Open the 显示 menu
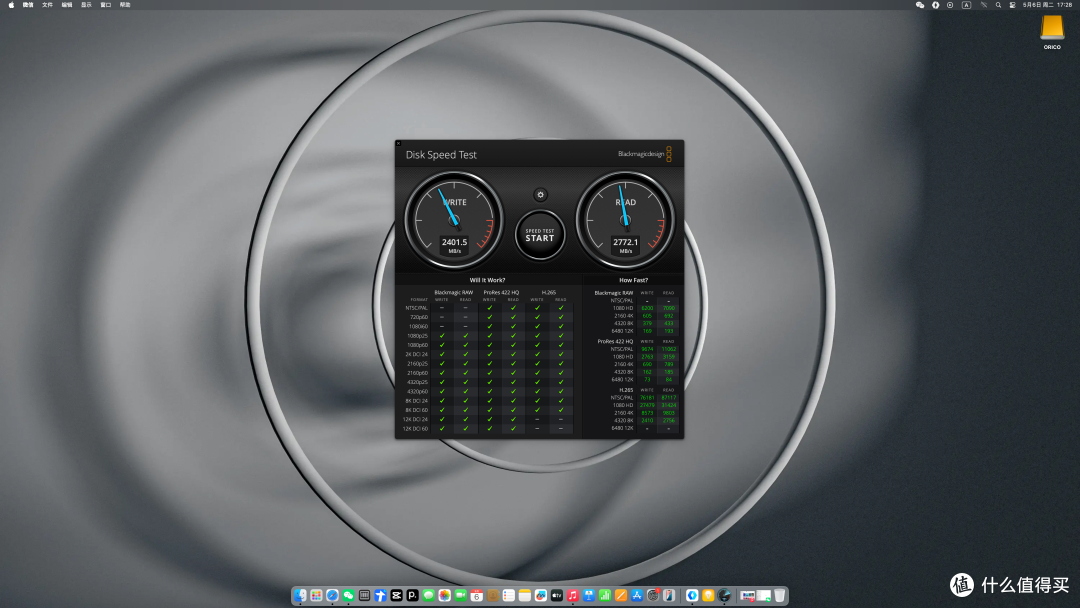Image resolution: width=1080 pixels, height=608 pixels. (x=86, y=5)
